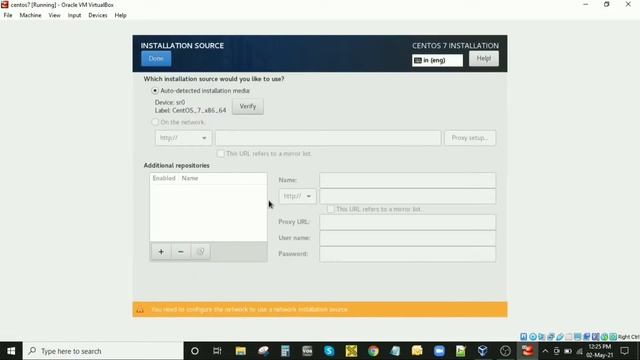The width and height of the screenshot is (640, 360).
Task: Click the hard disk activity status icon
Action: pyautogui.click(x=524, y=337)
